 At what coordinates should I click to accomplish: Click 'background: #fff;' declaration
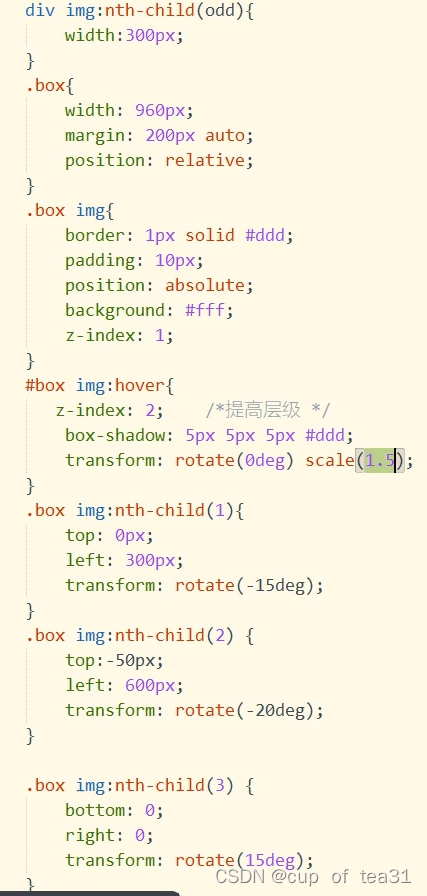[149, 310]
